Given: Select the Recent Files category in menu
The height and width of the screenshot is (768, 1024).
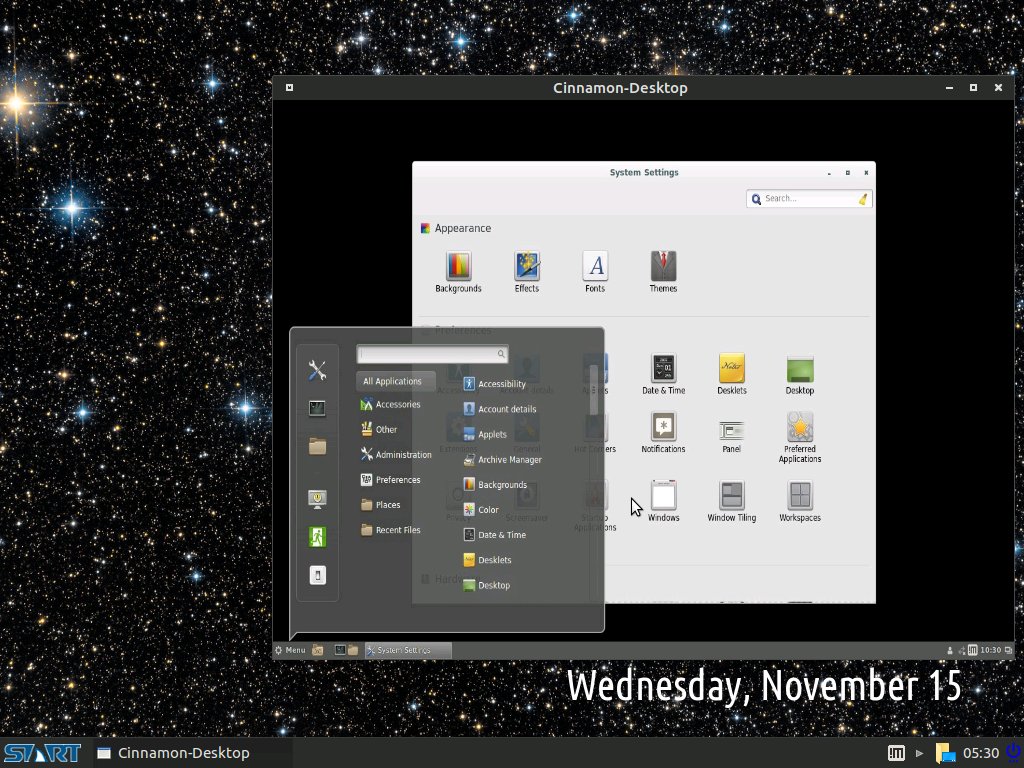Looking at the screenshot, I should click(x=391, y=530).
